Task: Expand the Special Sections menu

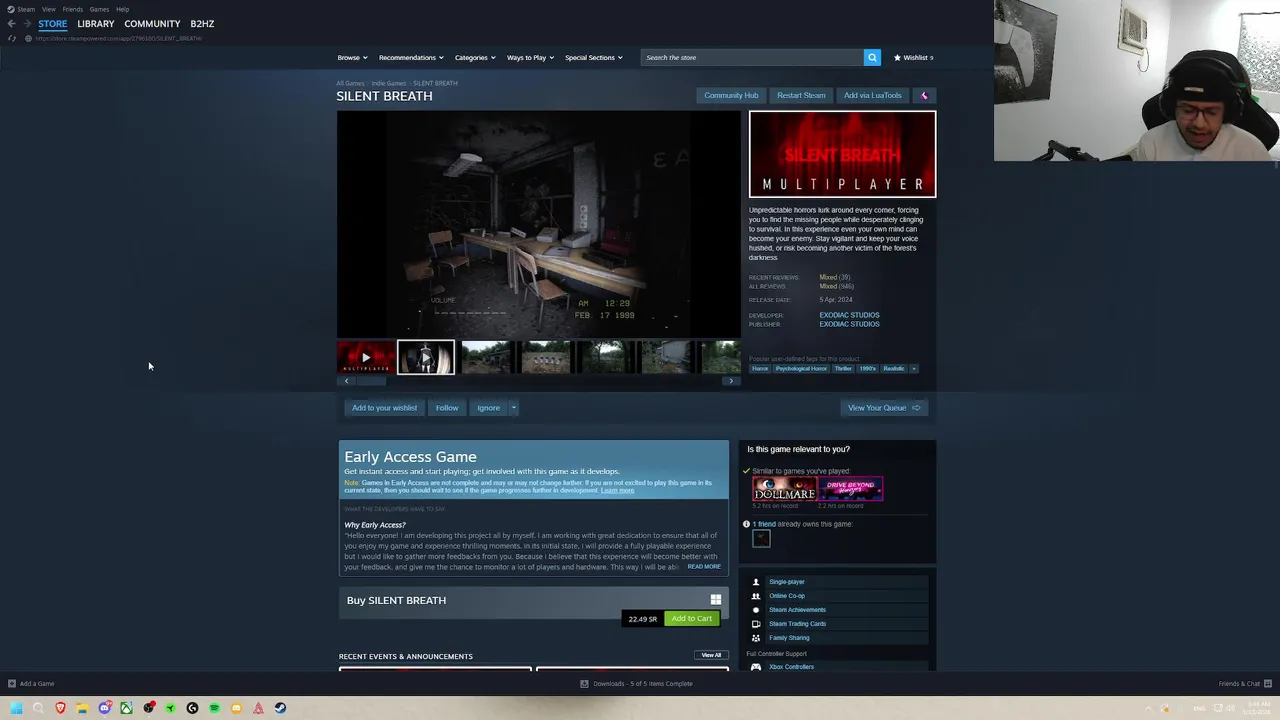Action: 593,57
